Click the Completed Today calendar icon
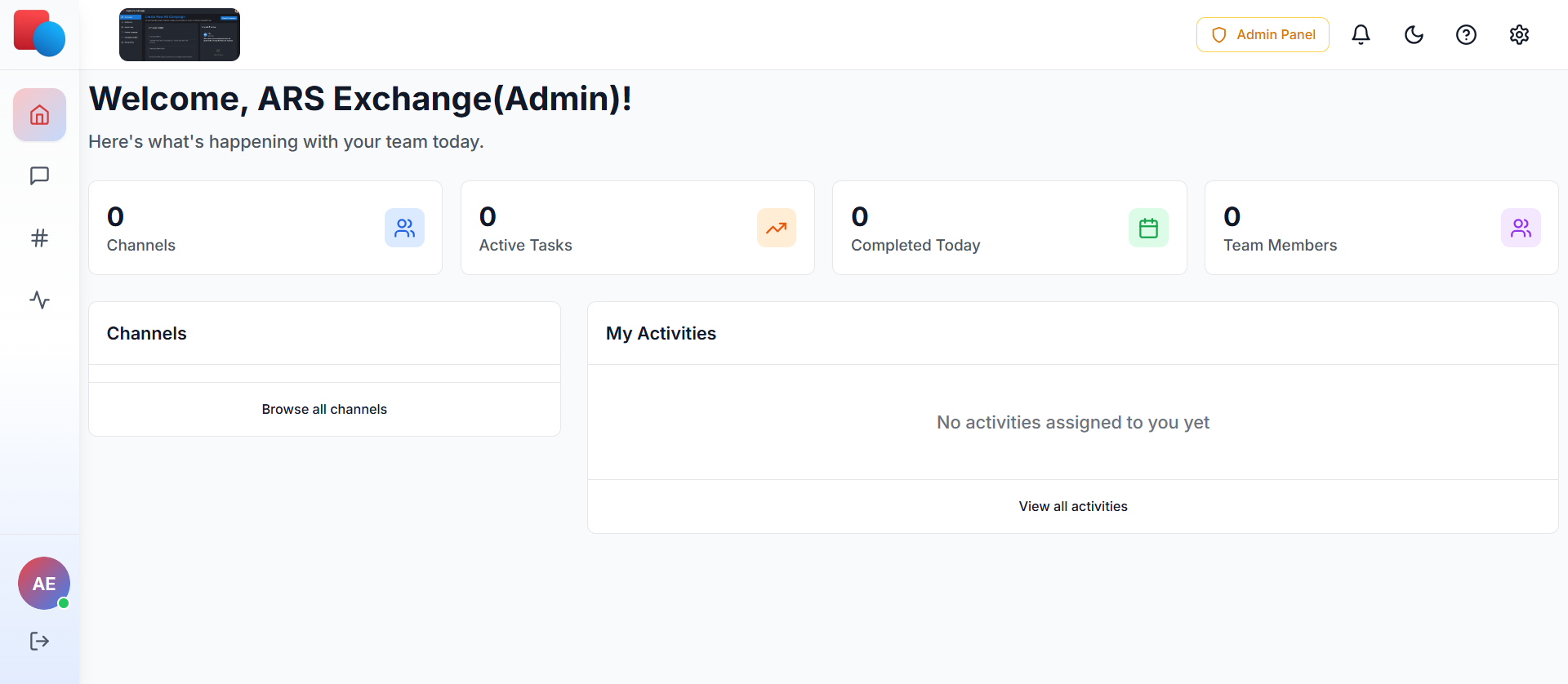The height and width of the screenshot is (684, 1568). [1148, 228]
